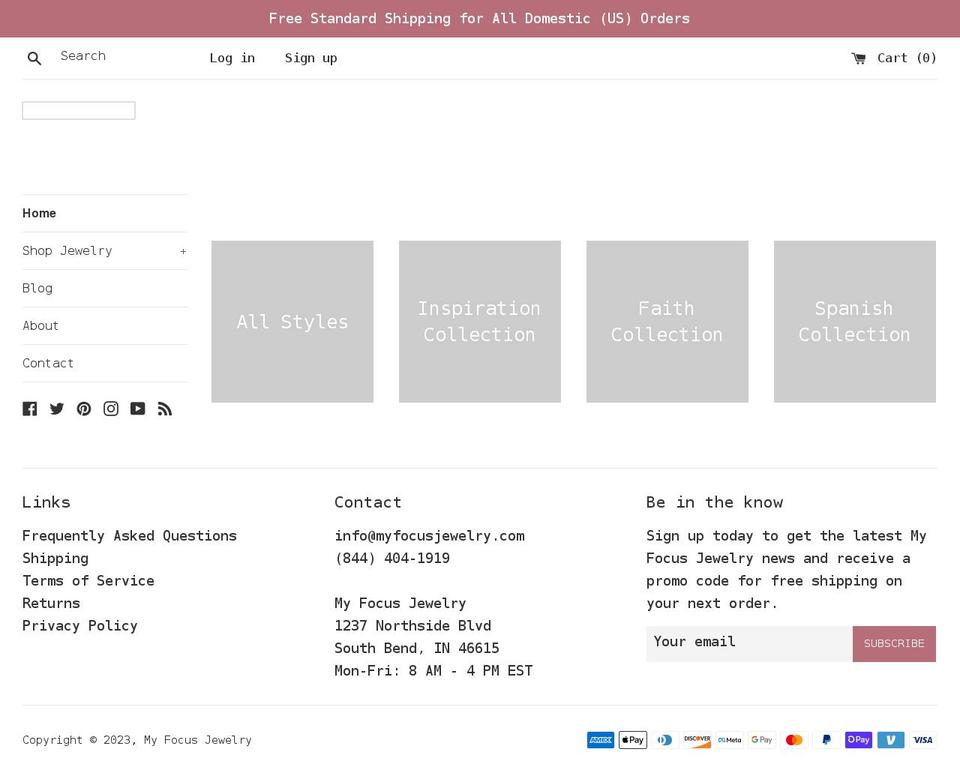Open the RSS feed icon
Screen dimensions: 960x773
pyautogui.click(x=165, y=409)
